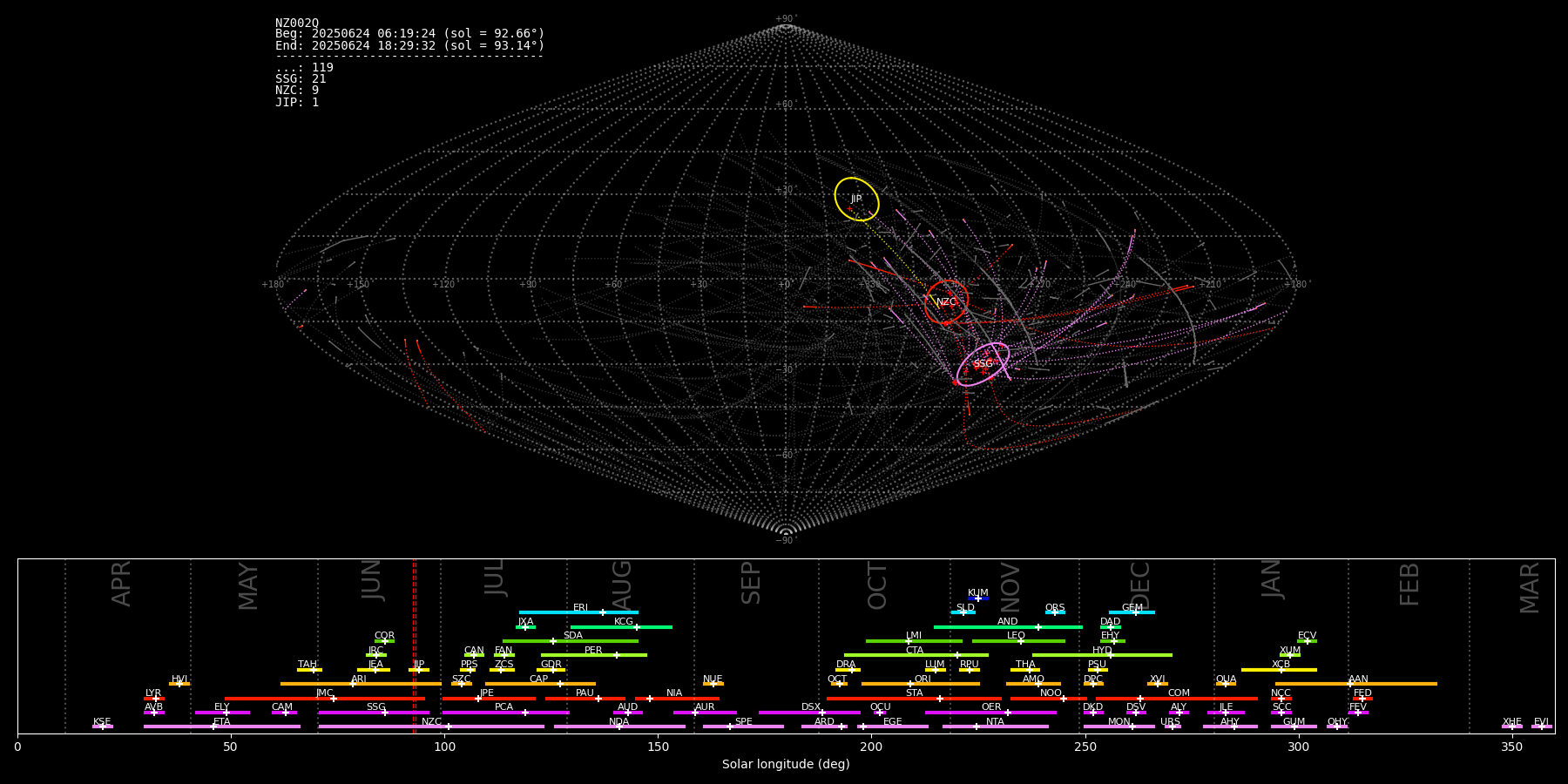This screenshot has height=784, width=1568.
Task: Click the red dashed current-date marker in the timeline
Action: (x=414, y=646)
